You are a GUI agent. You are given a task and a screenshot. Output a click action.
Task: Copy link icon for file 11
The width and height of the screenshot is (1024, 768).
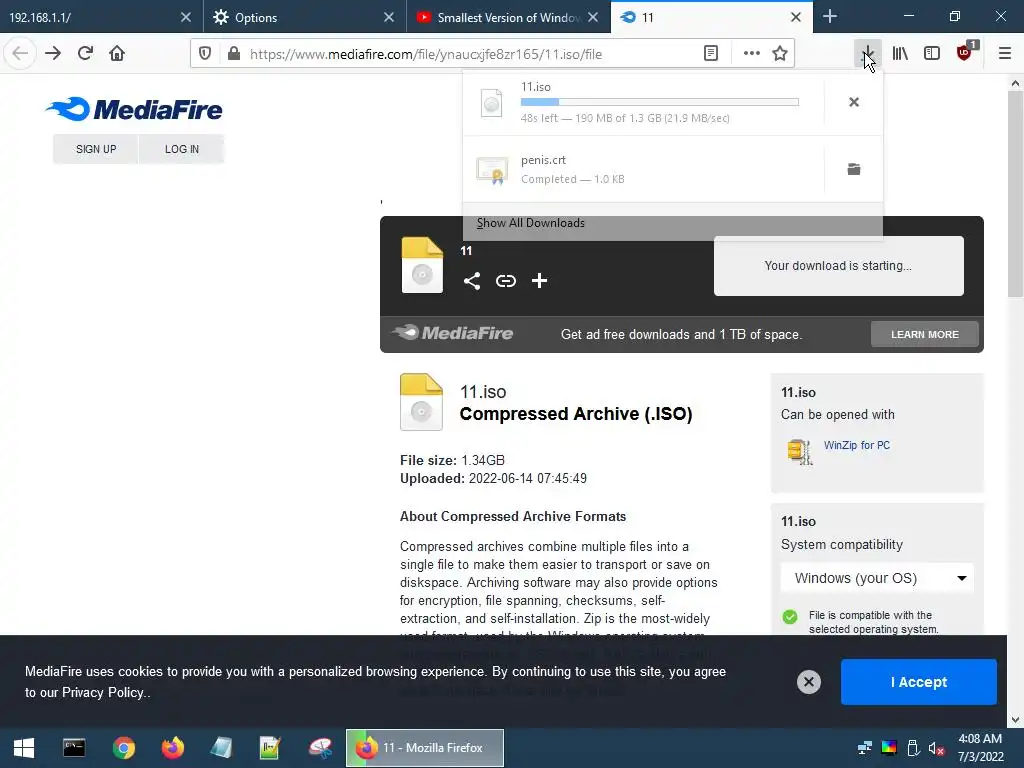pyautogui.click(x=505, y=281)
